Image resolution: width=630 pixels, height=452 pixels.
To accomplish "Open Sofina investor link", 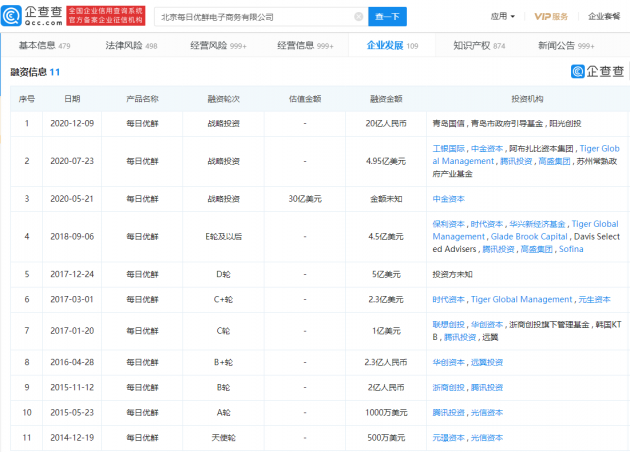I will 571,249.
